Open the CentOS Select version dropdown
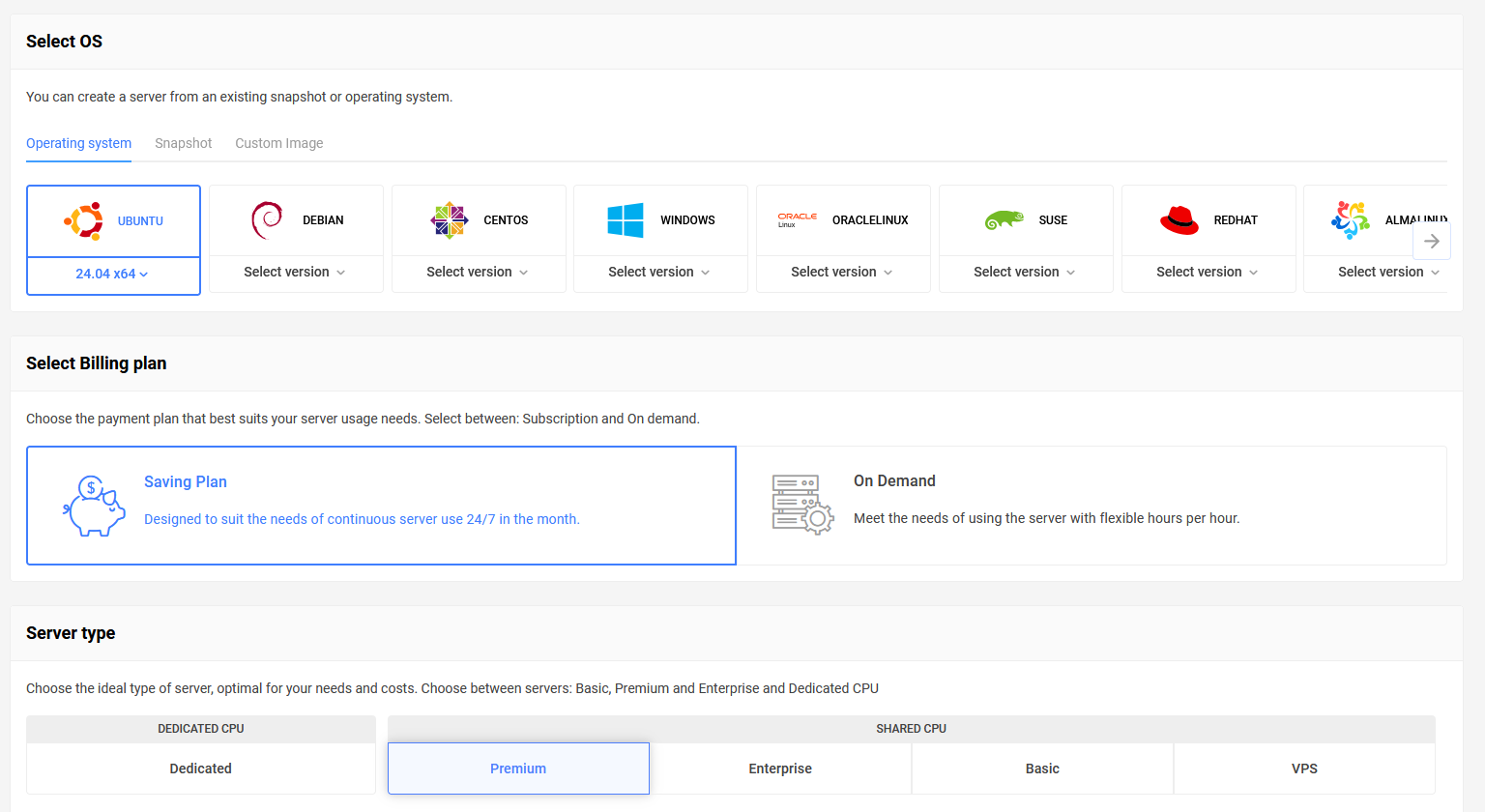Viewport: 1485px width, 812px height. coord(479,273)
